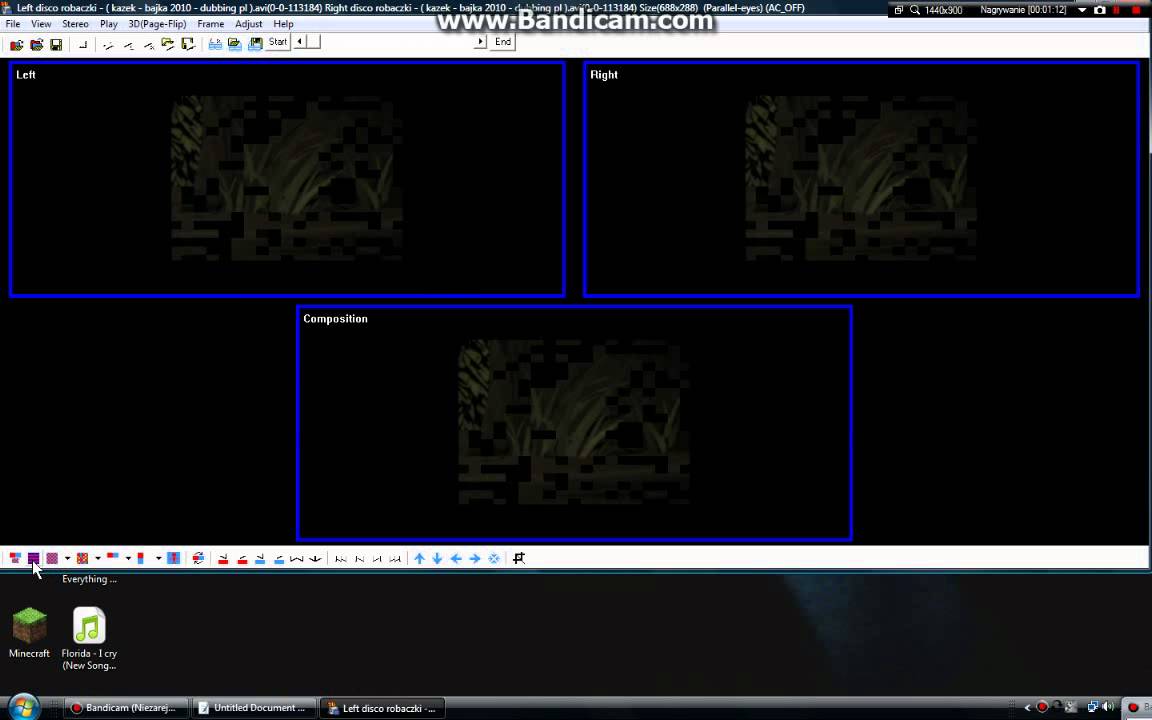The width and height of the screenshot is (1152, 720).
Task: Select the red-blue side-by-side view icon
Action: tap(15, 558)
